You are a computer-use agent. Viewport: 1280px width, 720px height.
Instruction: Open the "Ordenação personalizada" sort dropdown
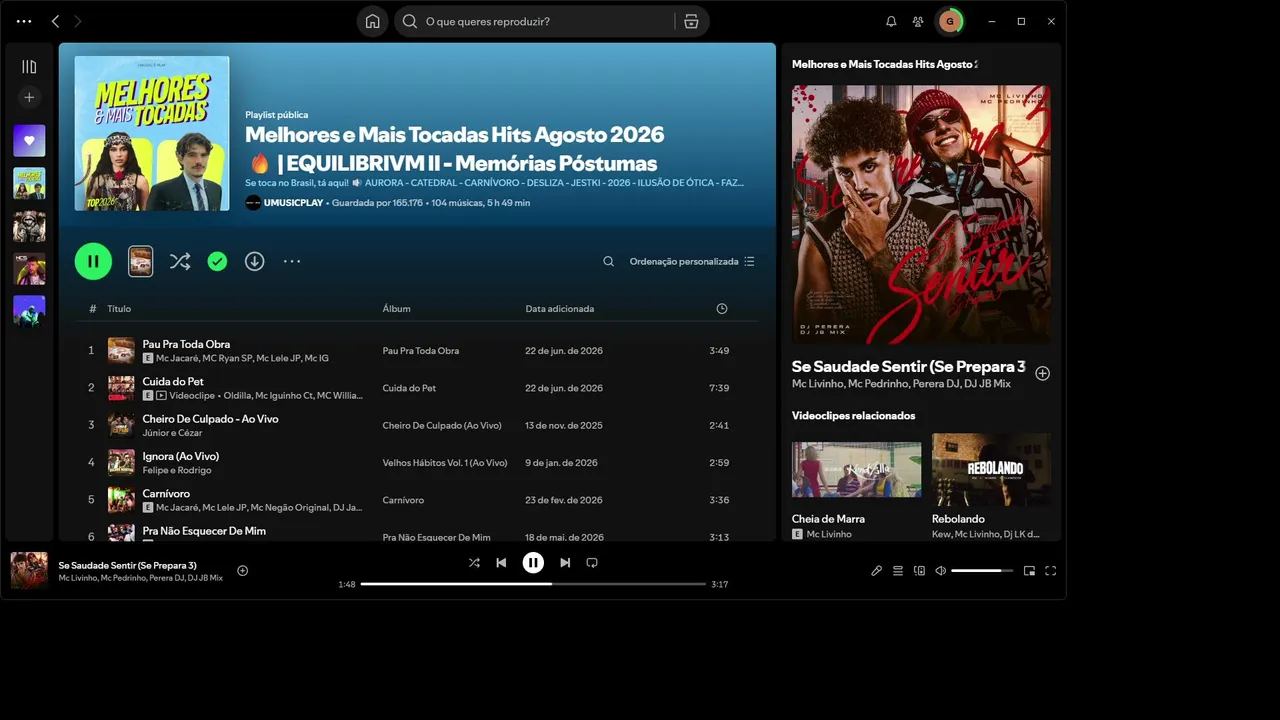pos(692,261)
